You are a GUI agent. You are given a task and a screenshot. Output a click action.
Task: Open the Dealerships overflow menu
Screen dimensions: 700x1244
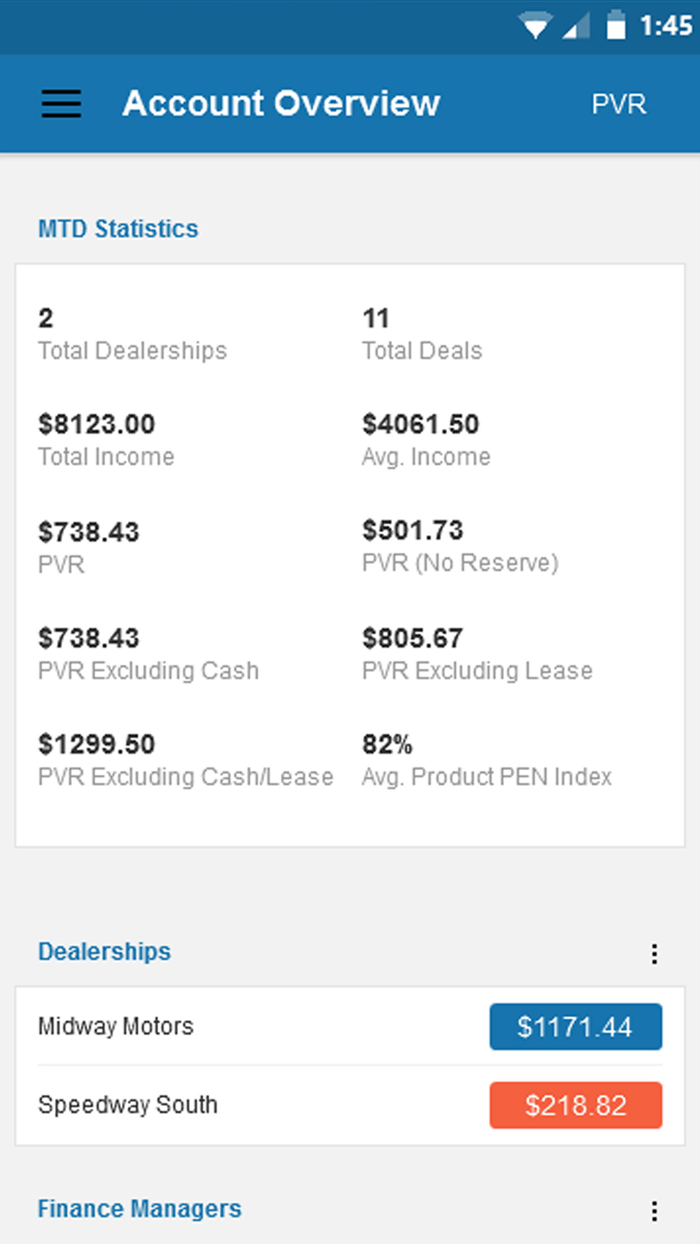(655, 953)
